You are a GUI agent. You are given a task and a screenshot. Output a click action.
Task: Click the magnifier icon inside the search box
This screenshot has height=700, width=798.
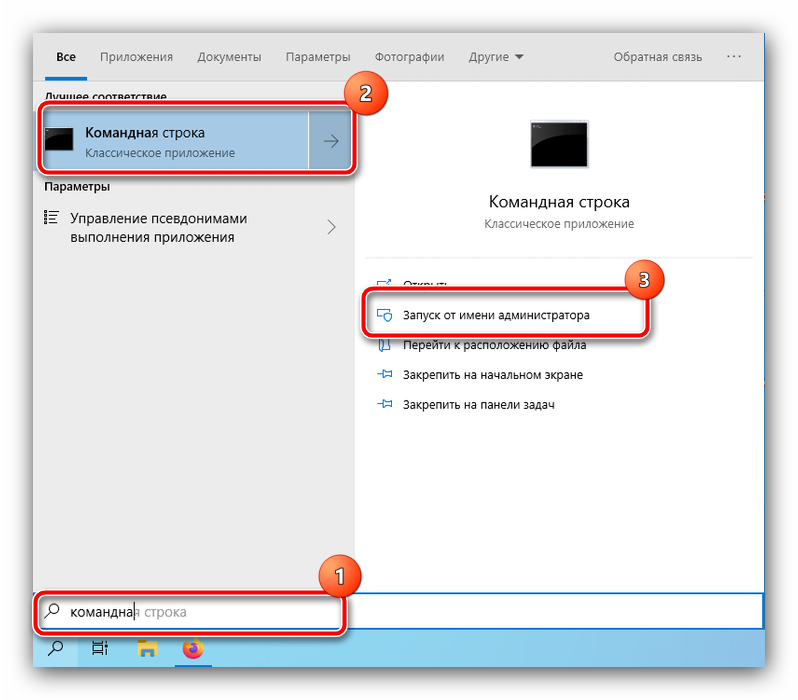point(52,610)
